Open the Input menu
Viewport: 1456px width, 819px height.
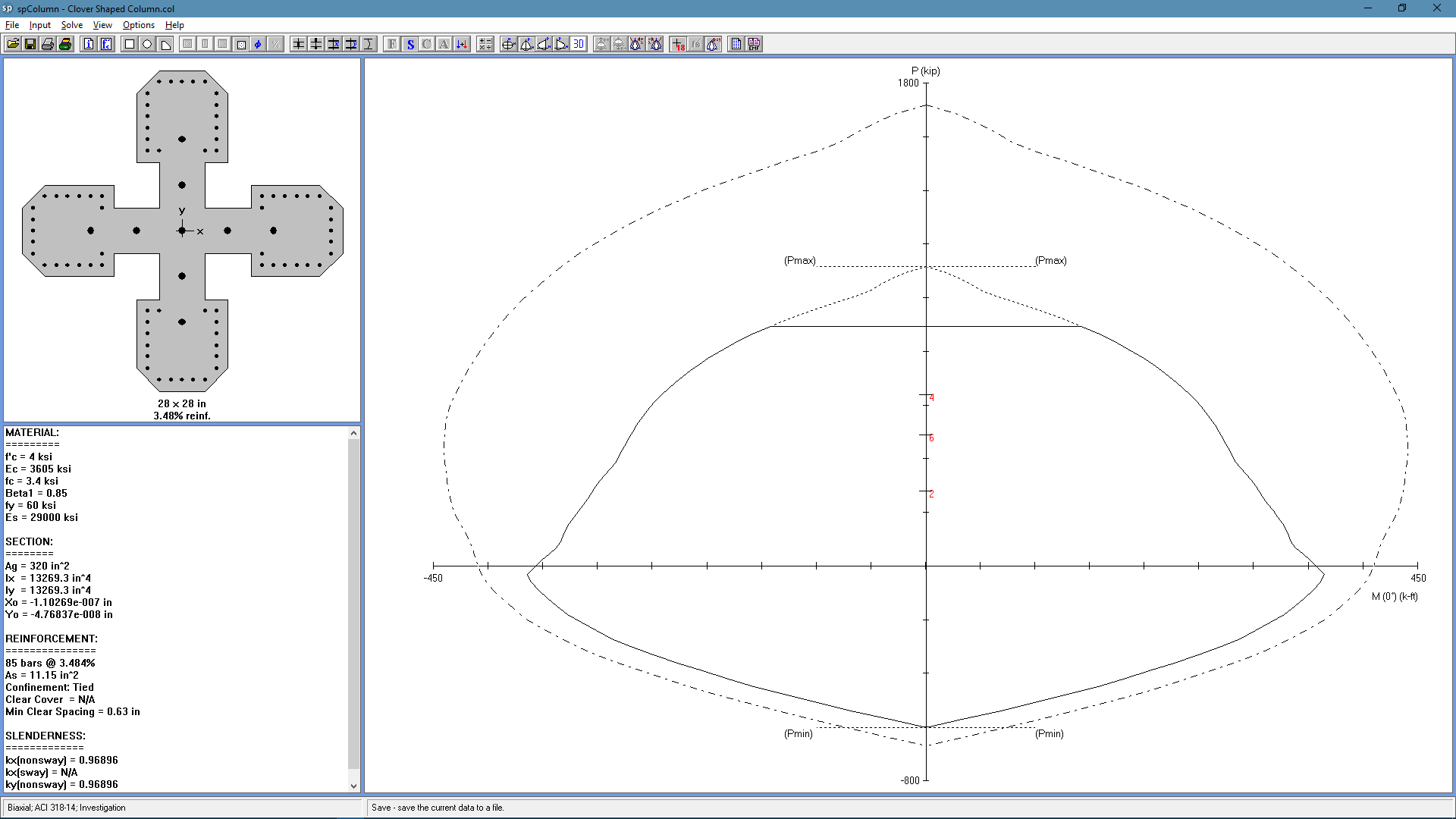pyautogui.click(x=39, y=25)
